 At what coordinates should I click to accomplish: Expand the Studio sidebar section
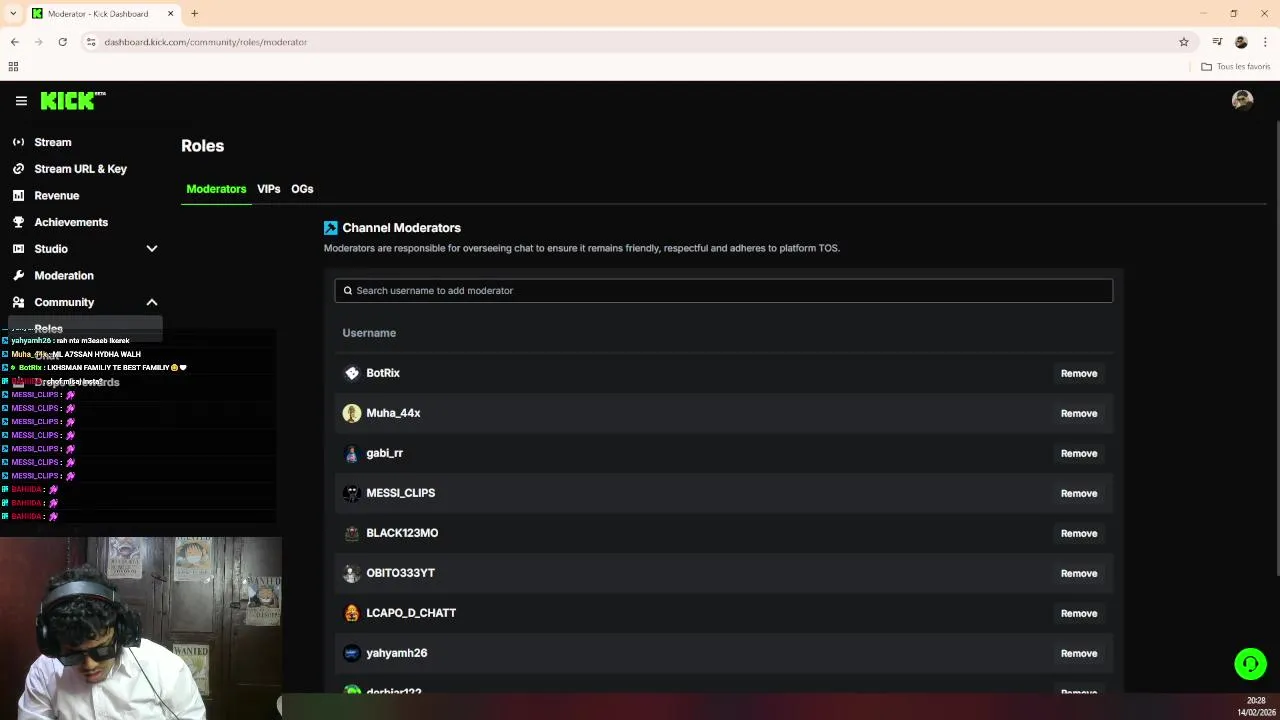[152, 249]
